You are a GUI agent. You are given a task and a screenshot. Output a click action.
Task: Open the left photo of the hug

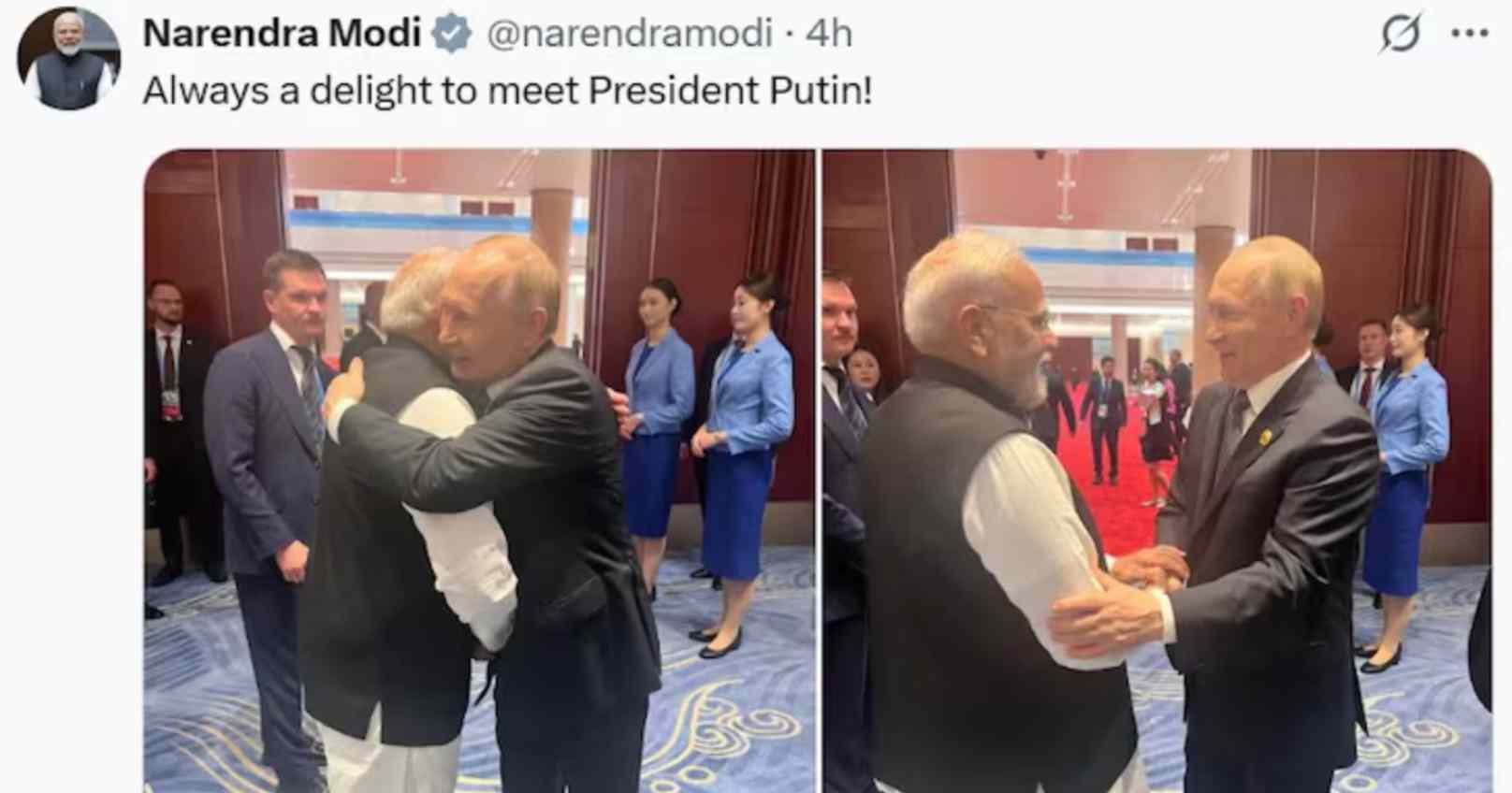[478, 470]
